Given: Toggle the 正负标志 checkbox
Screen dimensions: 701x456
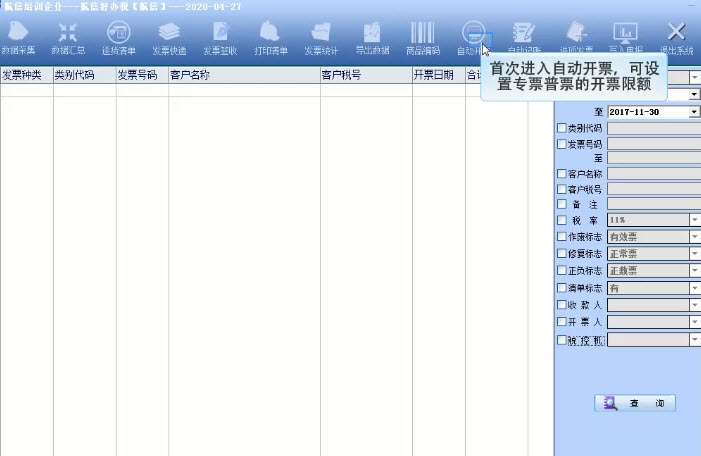Looking at the screenshot, I should click(x=562, y=270).
